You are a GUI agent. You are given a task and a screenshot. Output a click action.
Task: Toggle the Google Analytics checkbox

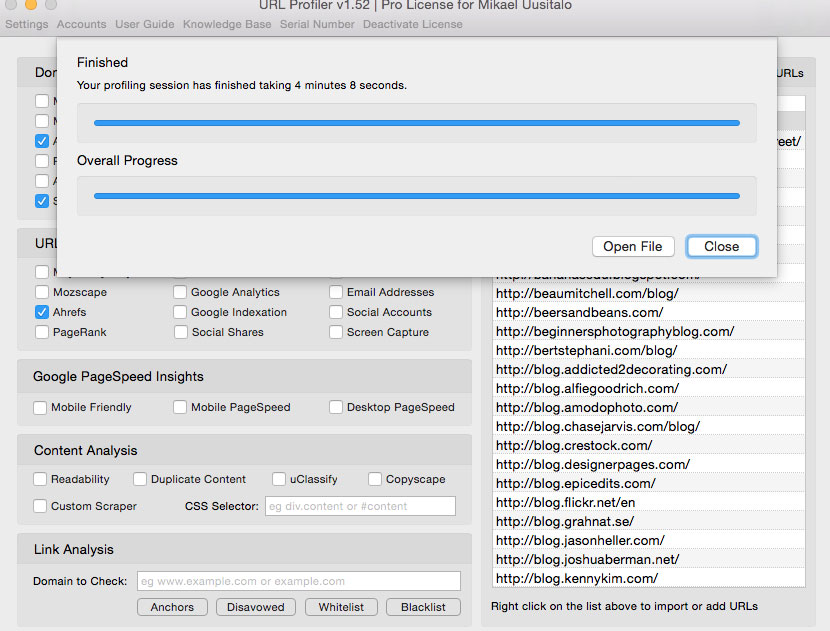click(181, 293)
